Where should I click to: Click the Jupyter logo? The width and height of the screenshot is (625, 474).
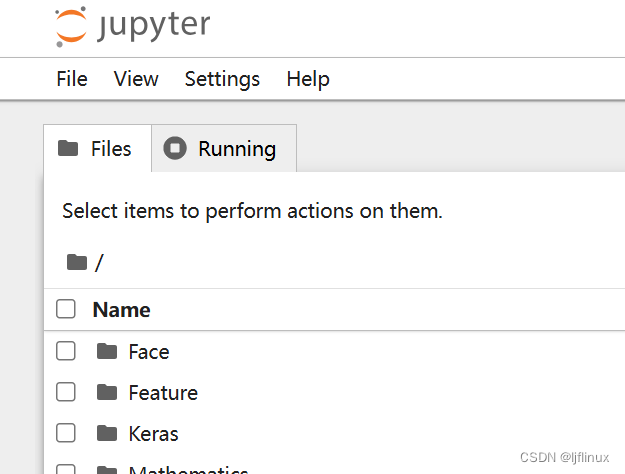click(132, 26)
